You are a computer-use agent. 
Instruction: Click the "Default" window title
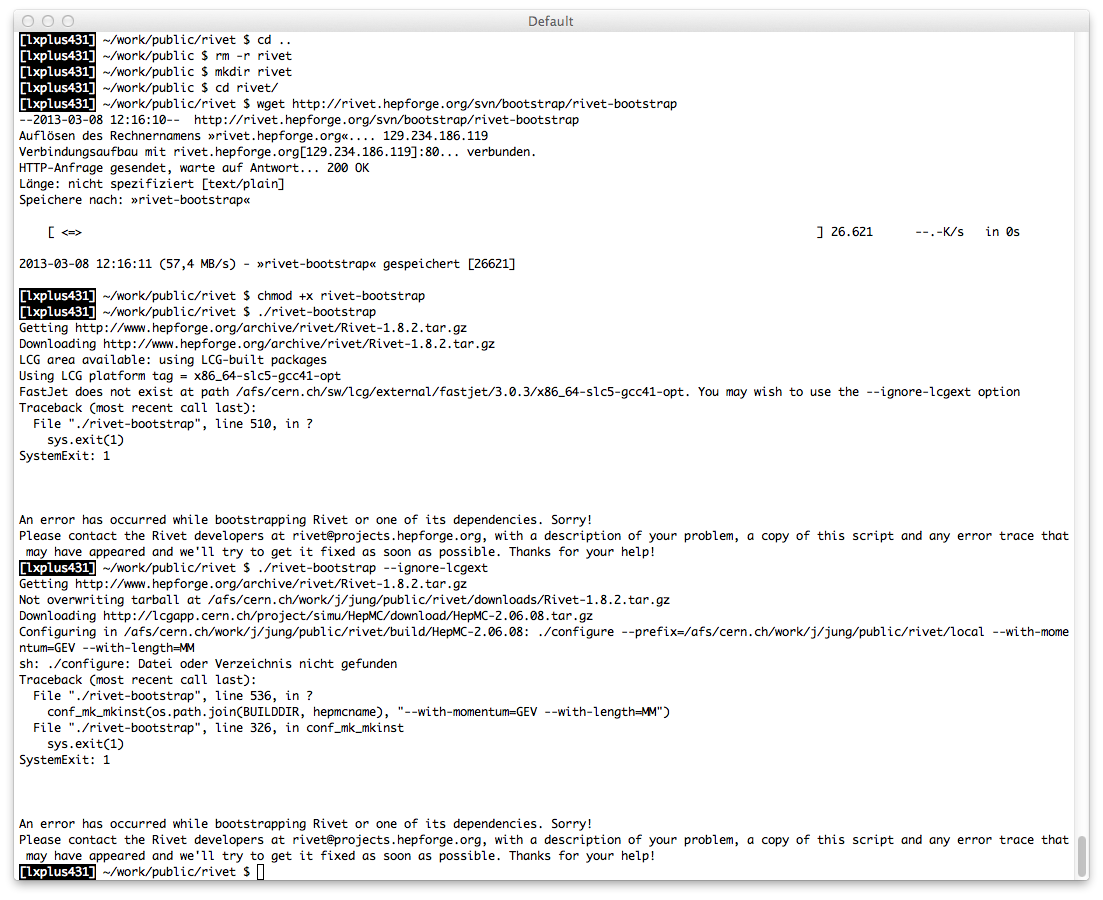click(551, 21)
